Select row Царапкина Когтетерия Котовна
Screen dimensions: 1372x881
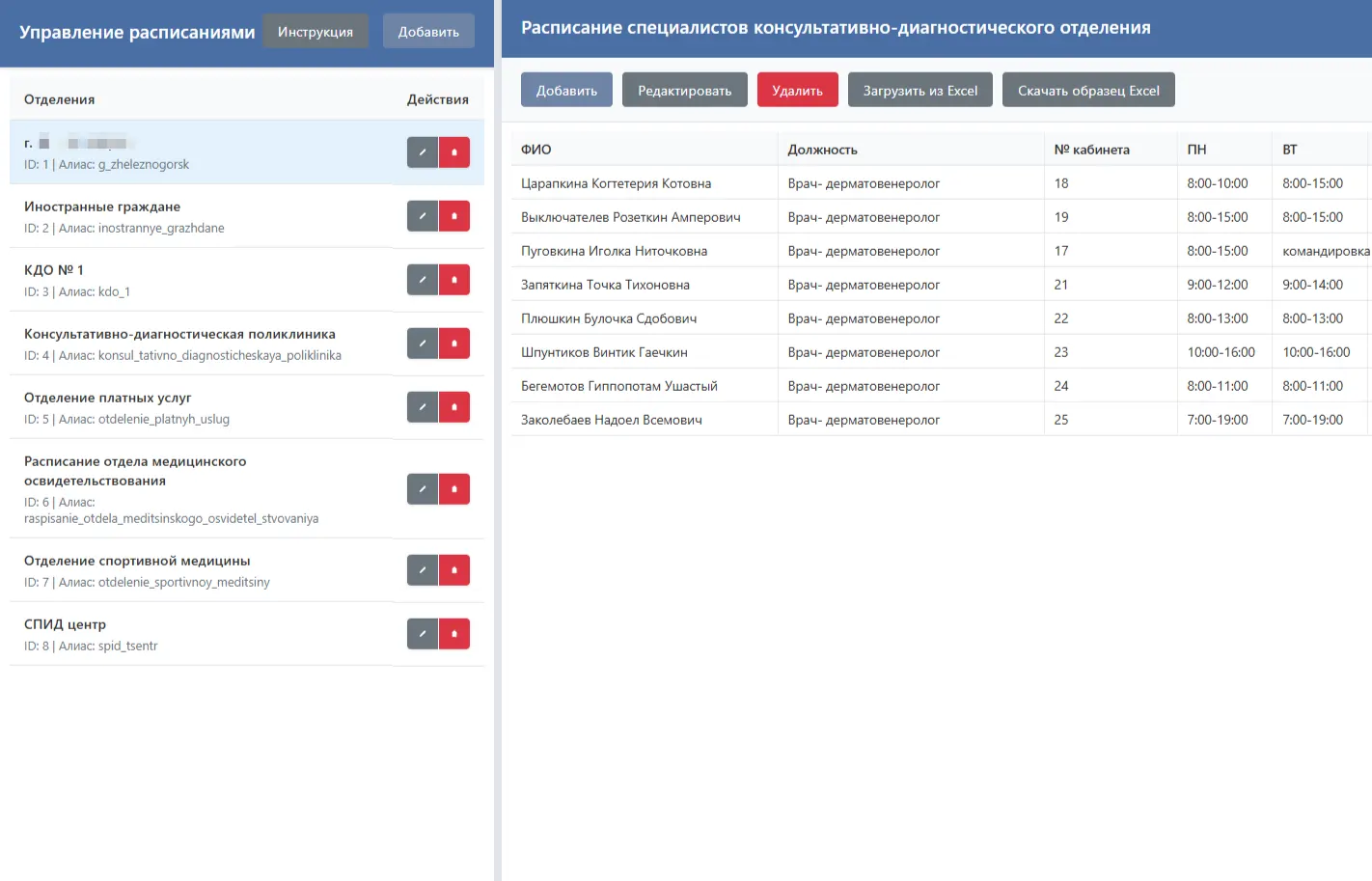click(x=616, y=183)
